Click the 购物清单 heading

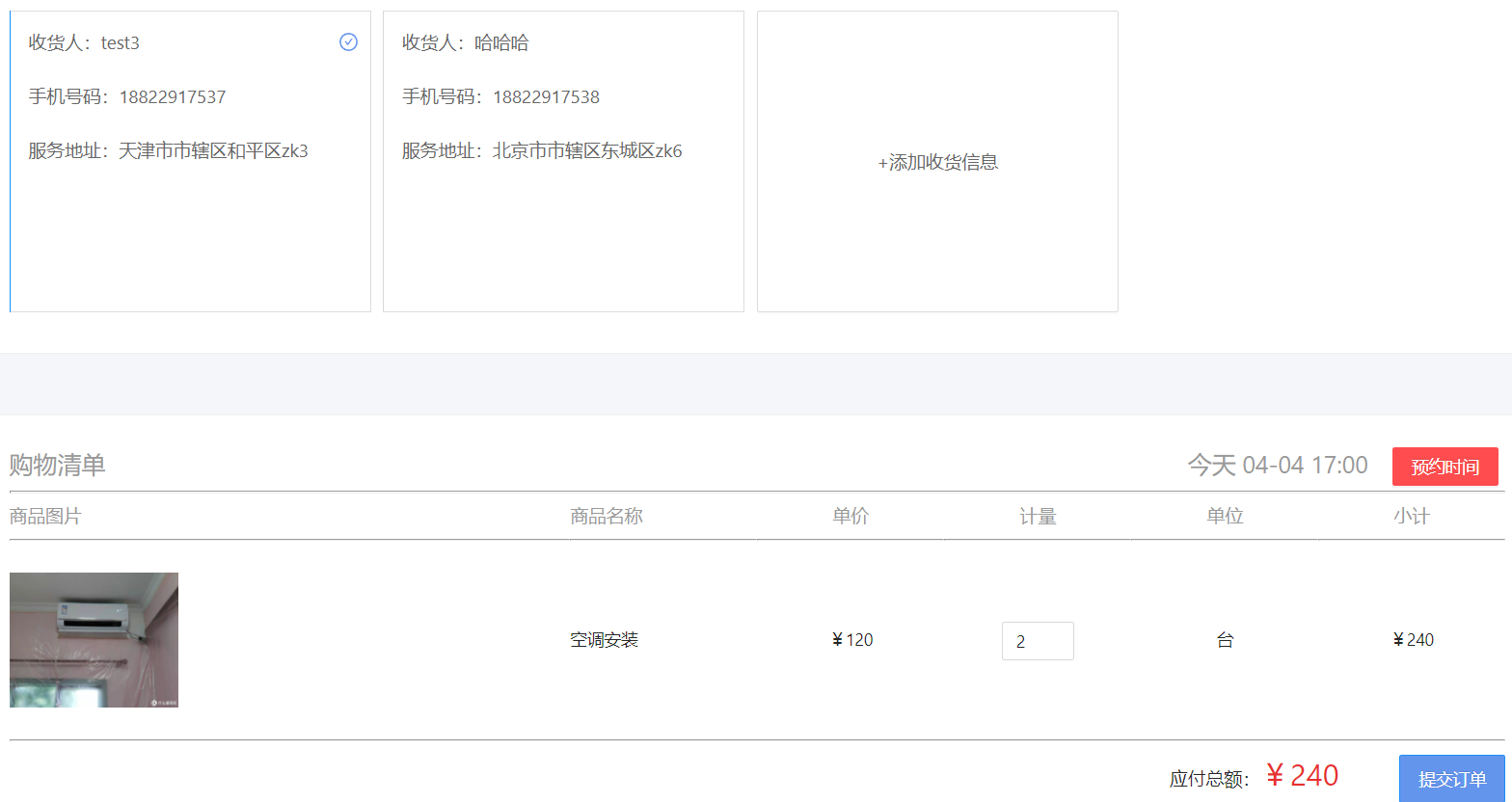pos(57,466)
